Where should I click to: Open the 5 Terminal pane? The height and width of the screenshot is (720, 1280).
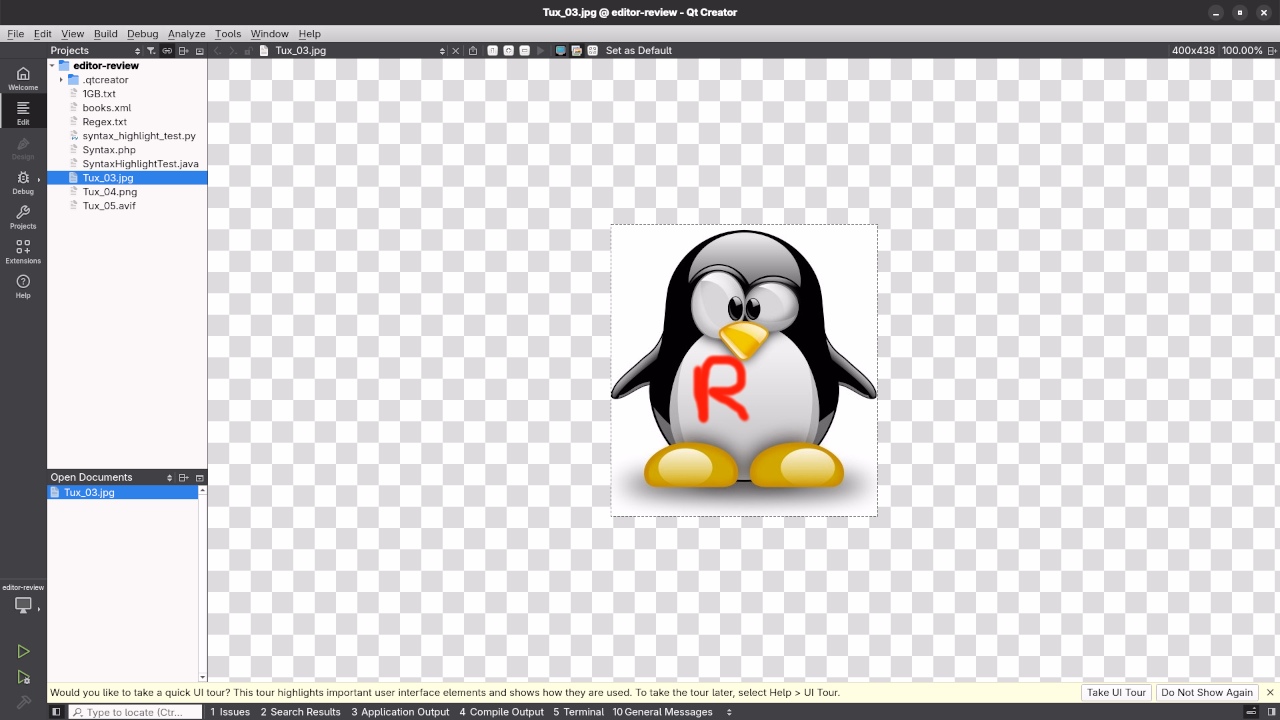click(579, 712)
